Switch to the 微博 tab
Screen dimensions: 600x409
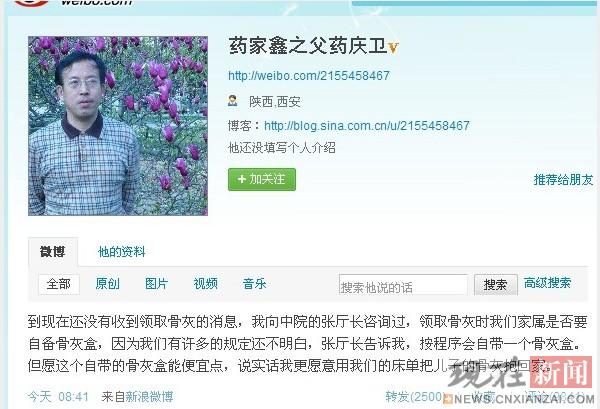pos(53,251)
